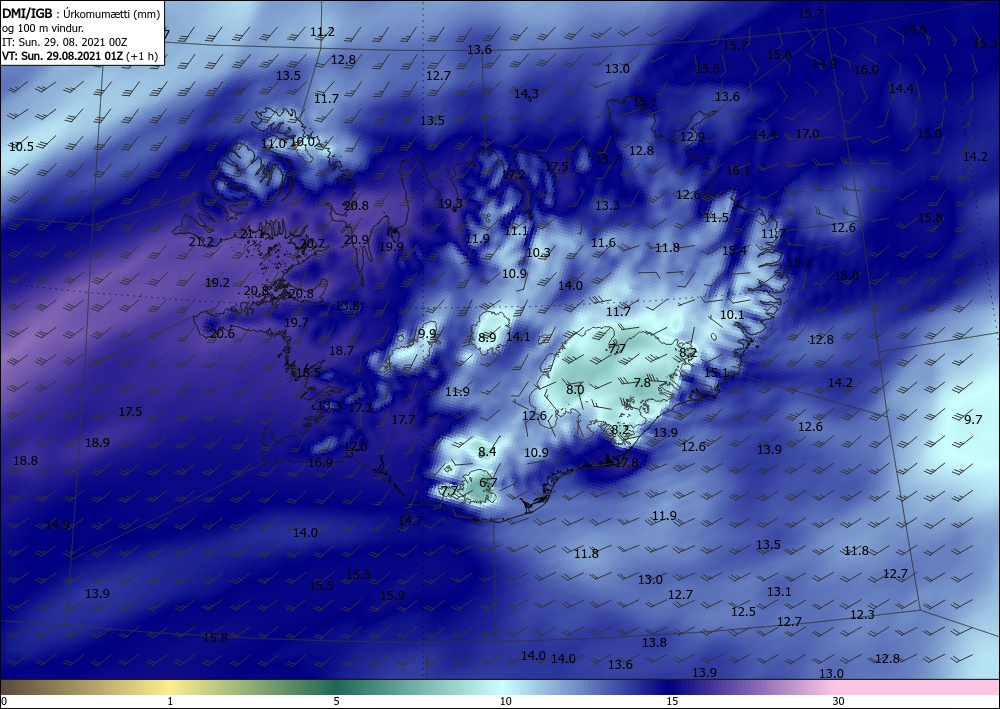Click the 12.5 value label
Image resolution: width=1000 pixels, height=709 pixels.
pyautogui.click(x=743, y=612)
